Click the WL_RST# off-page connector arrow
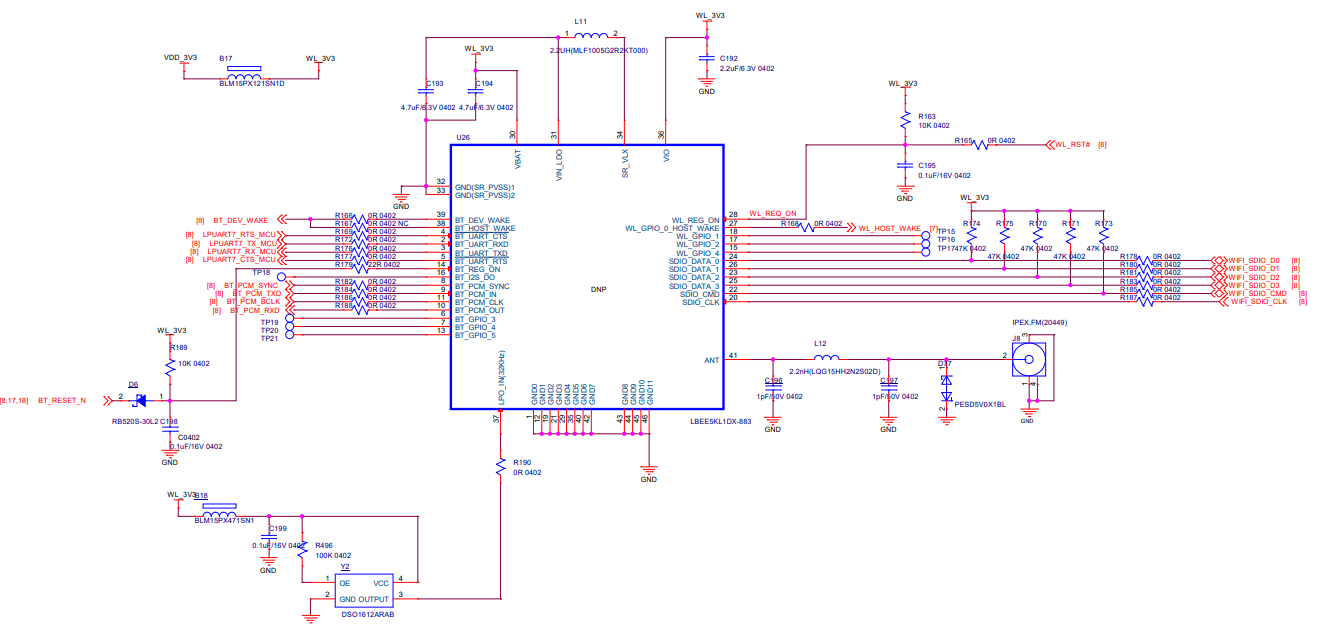 click(x=1052, y=144)
